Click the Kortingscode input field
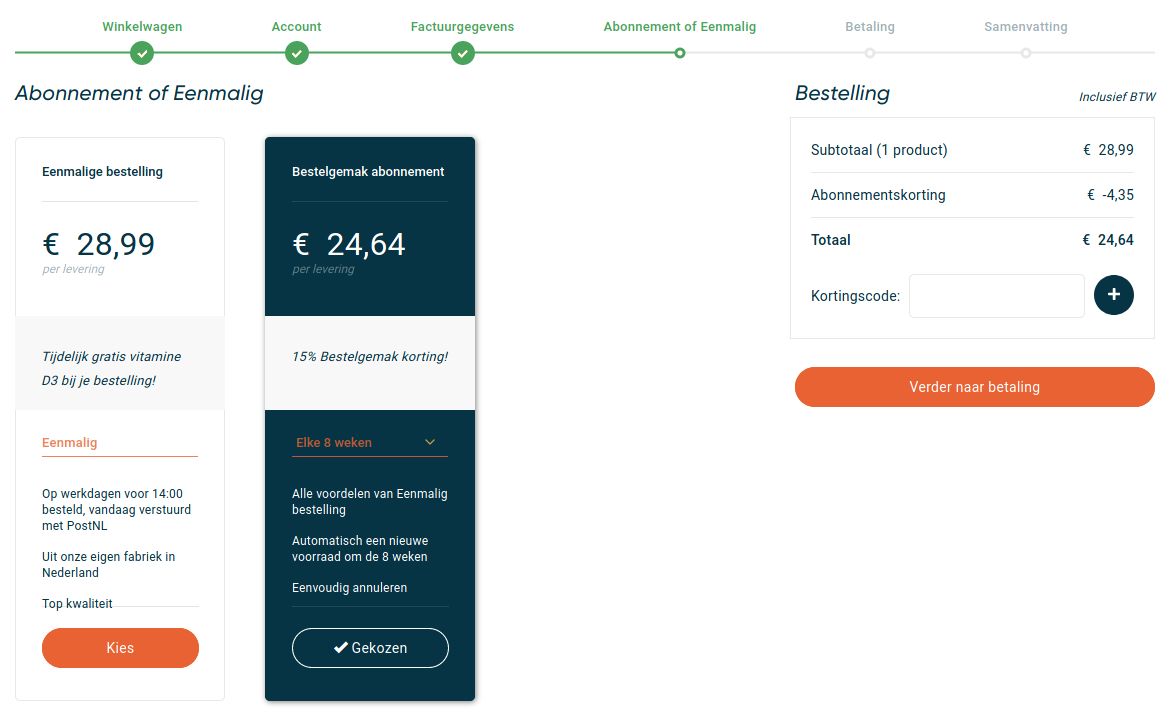1170x721 pixels. pos(996,296)
